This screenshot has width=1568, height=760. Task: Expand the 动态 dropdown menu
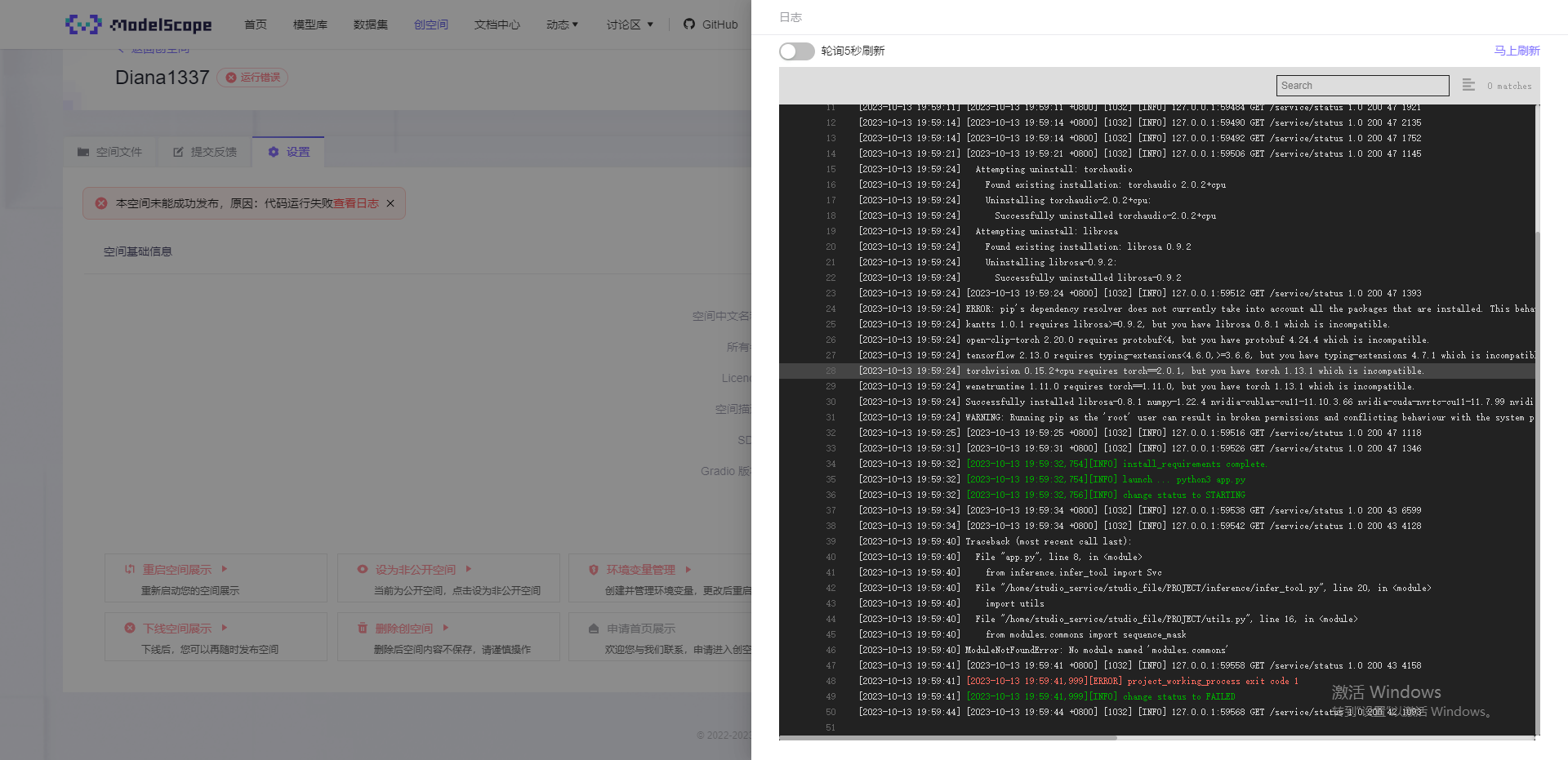[x=563, y=24]
